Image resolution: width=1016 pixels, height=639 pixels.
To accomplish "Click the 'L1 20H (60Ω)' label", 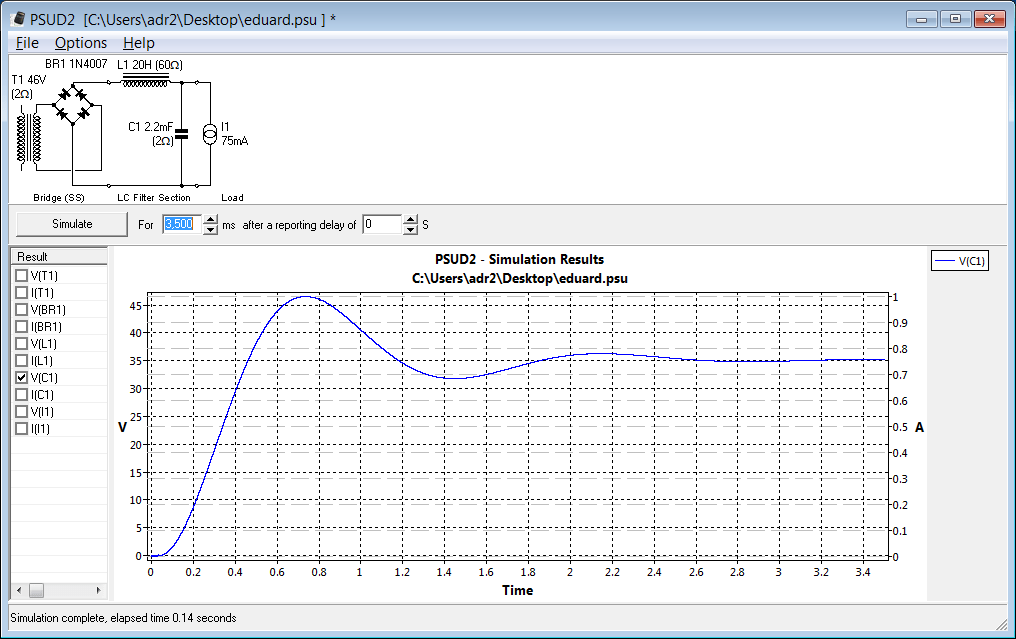I will [x=150, y=65].
